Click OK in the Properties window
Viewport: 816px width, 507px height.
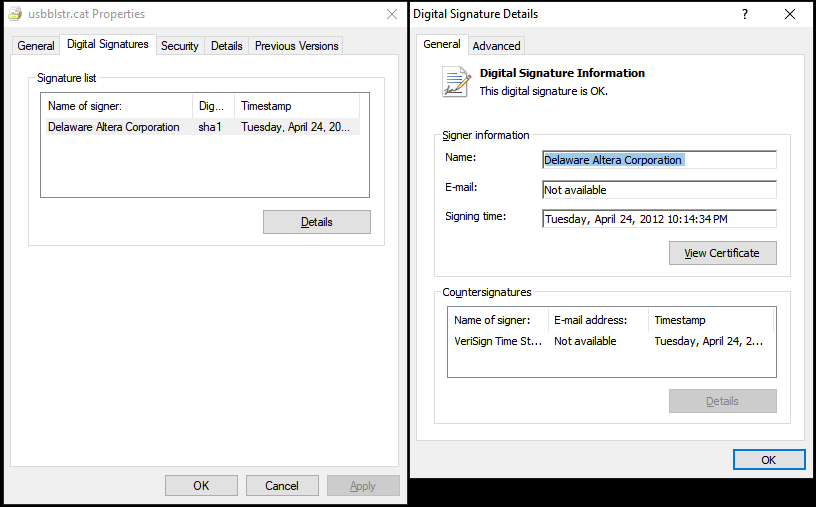click(201, 486)
